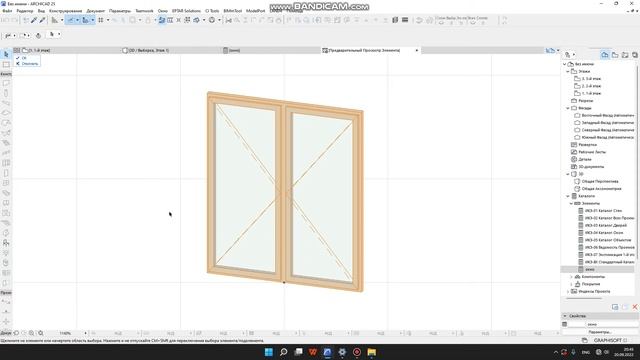
Task: Click the red delete X icon in Navigator
Action: coord(635,307)
